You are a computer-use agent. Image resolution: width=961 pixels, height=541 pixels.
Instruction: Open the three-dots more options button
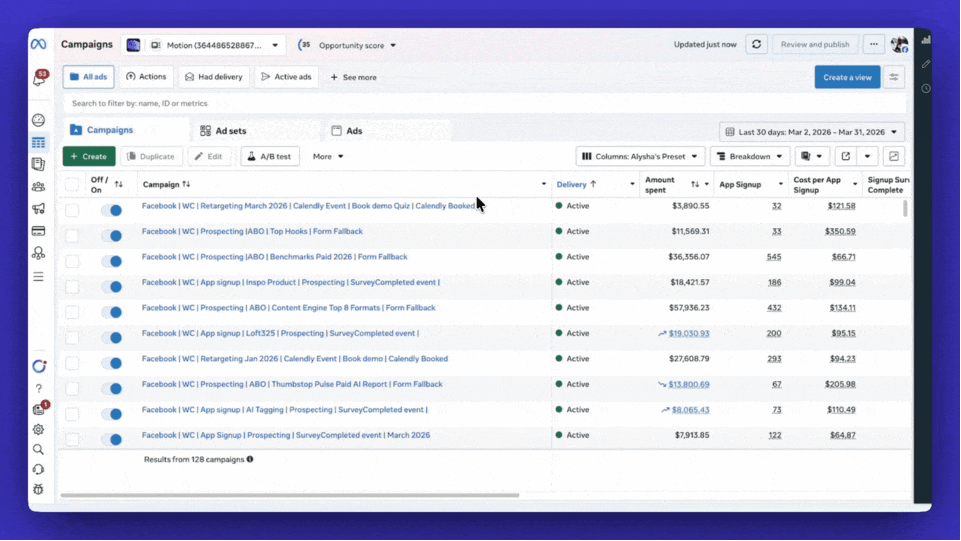[874, 44]
